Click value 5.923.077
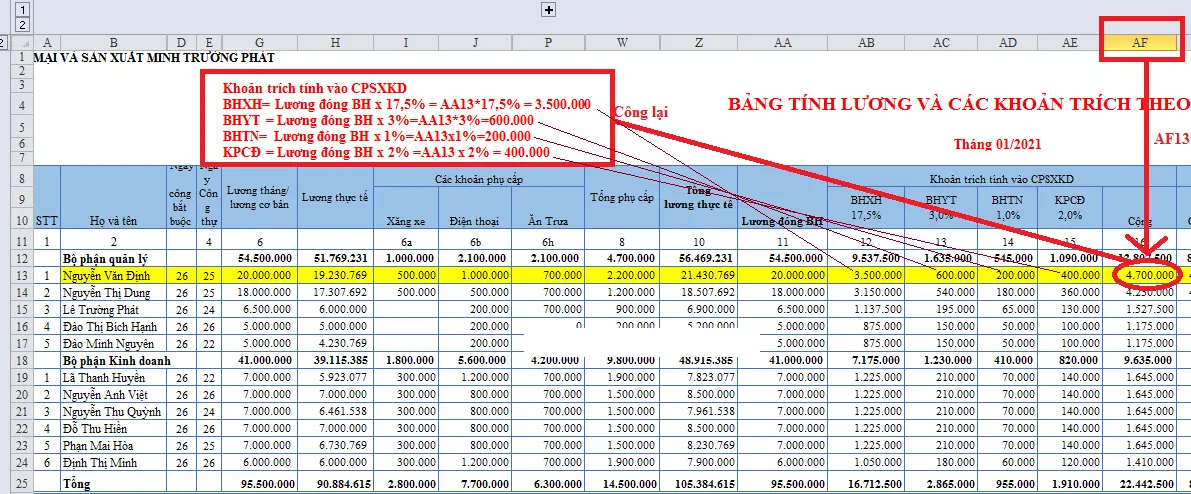The height and width of the screenshot is (494, 1191). tap(336, 378)
